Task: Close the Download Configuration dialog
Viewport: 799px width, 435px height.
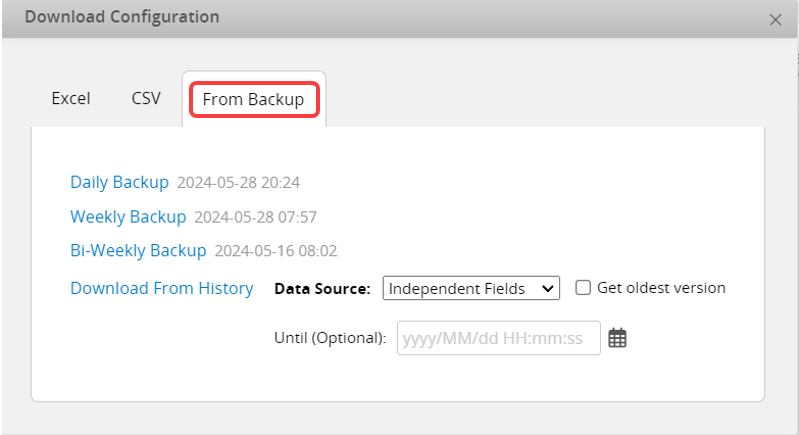Action: pyautogui.click(x=775, y=19)
